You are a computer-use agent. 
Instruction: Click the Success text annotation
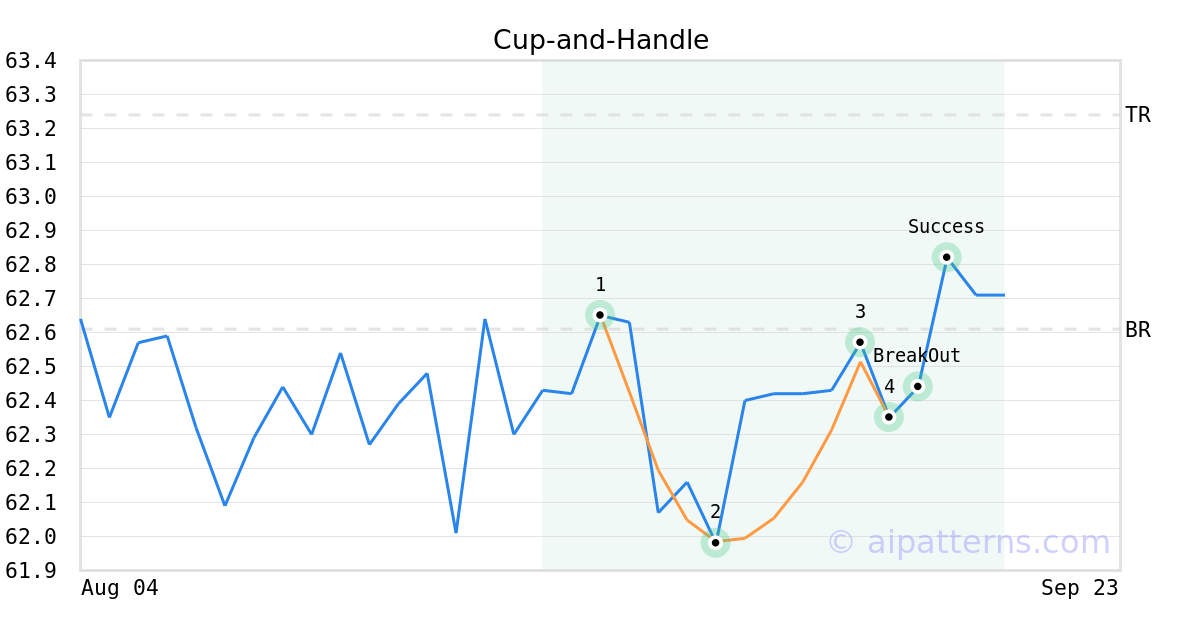coord(946,227)
